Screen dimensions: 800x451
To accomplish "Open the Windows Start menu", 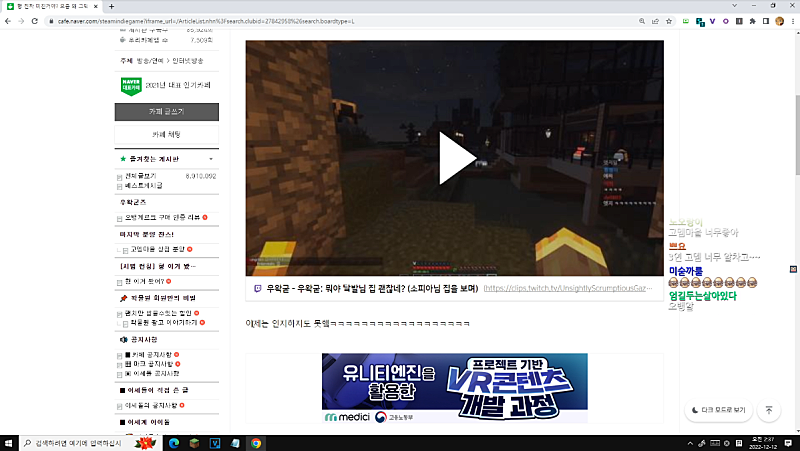I will pos(8,443).
